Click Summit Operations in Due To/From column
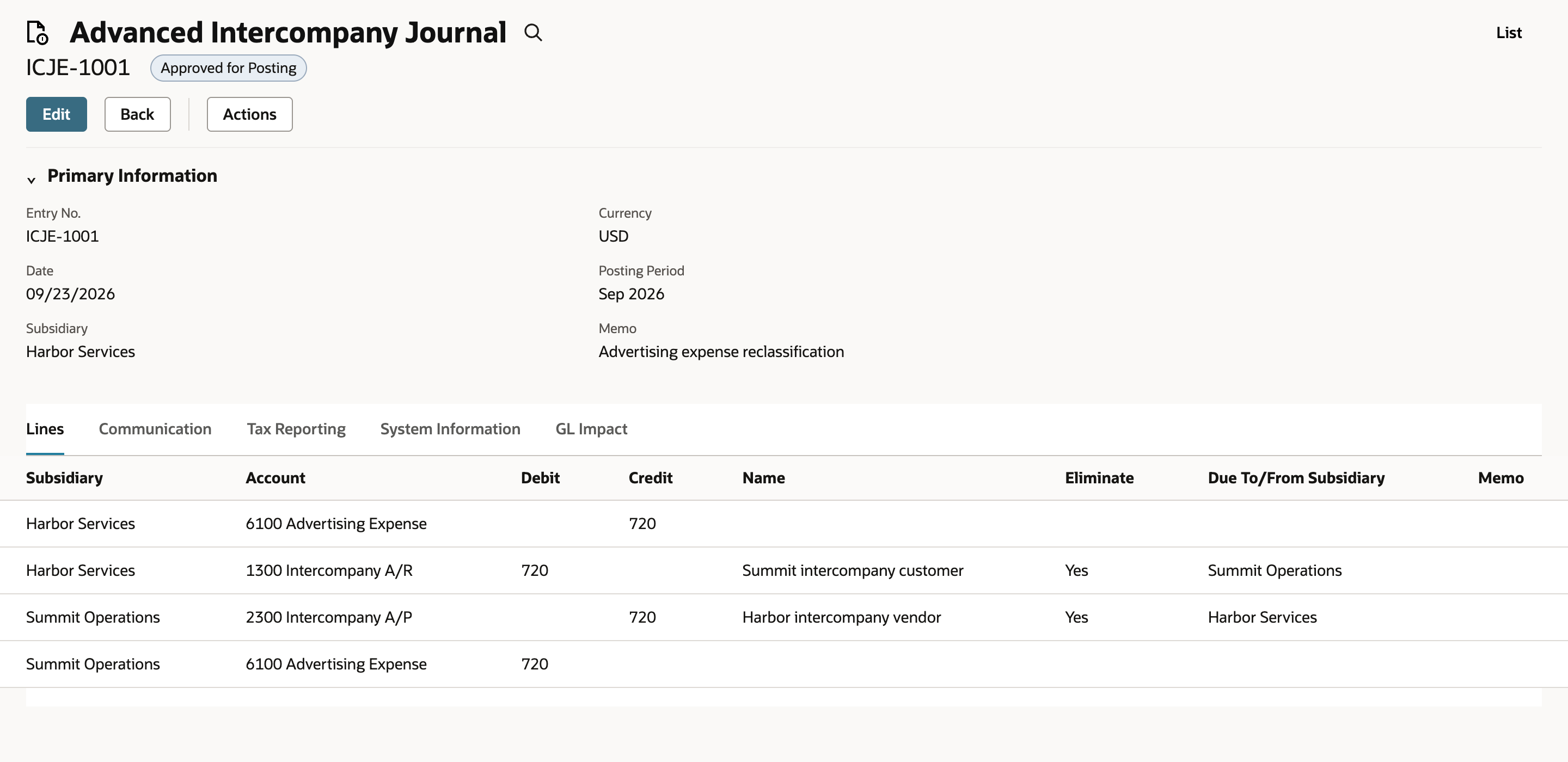Screen dimensions: 1568x762 coord(1275,570)
